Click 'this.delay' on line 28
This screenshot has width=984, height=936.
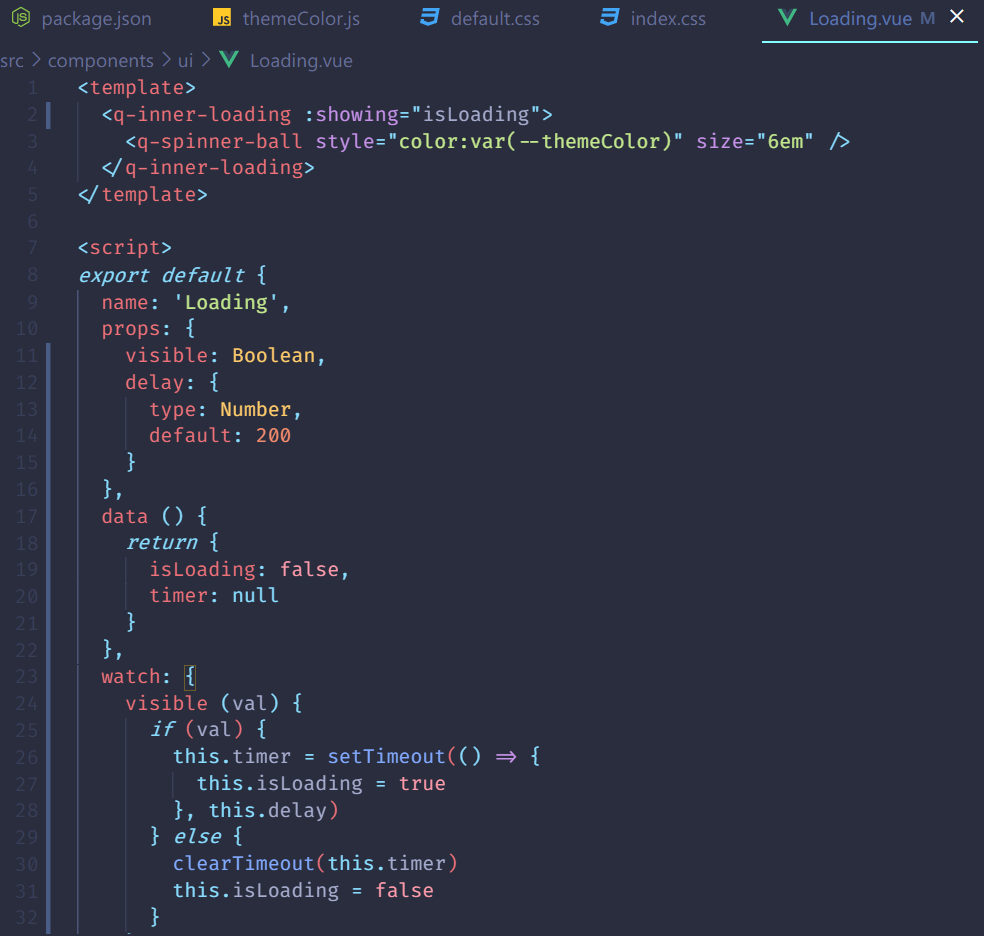click(268, 810)
